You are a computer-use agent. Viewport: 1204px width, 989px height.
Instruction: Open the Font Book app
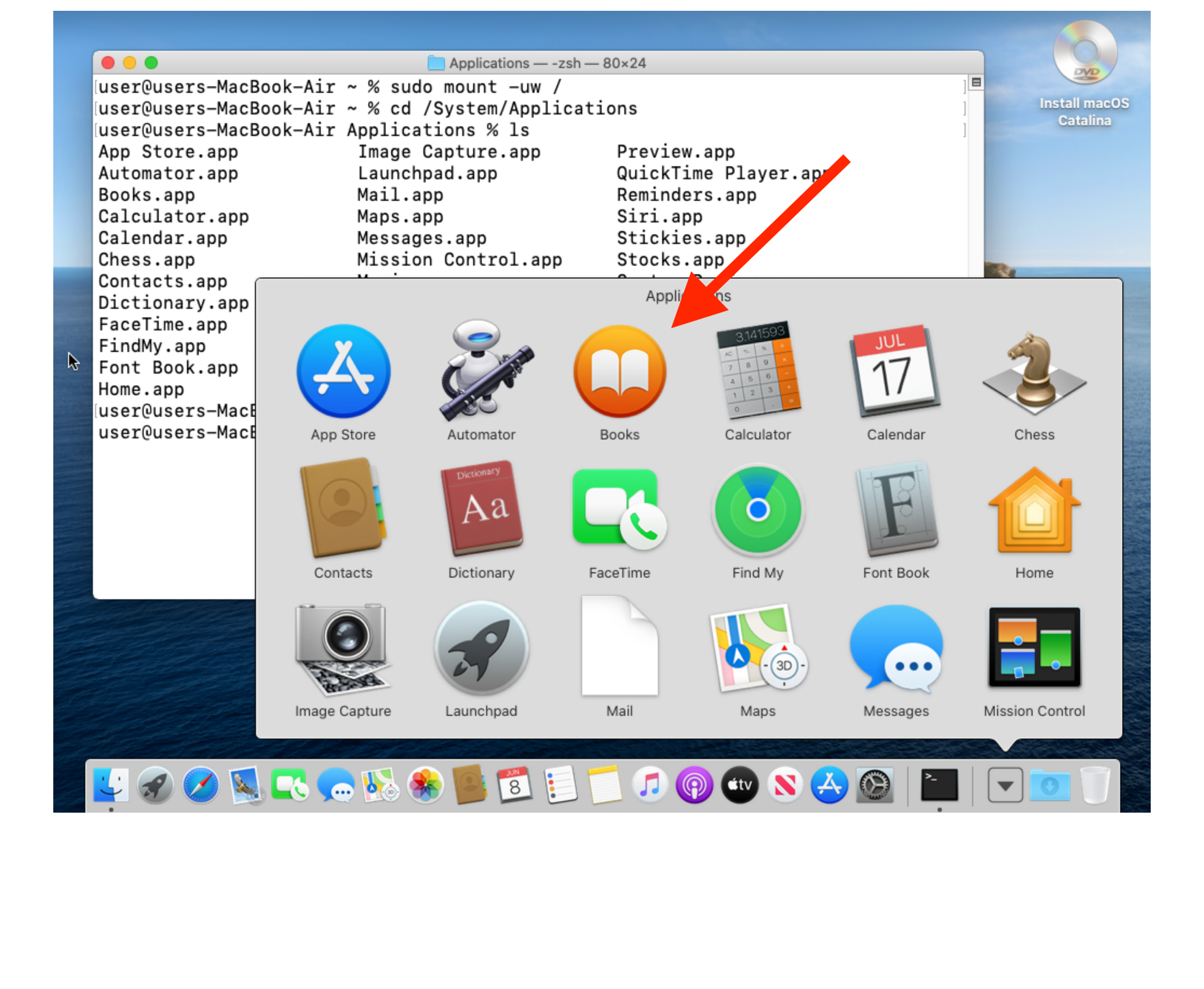897,510
